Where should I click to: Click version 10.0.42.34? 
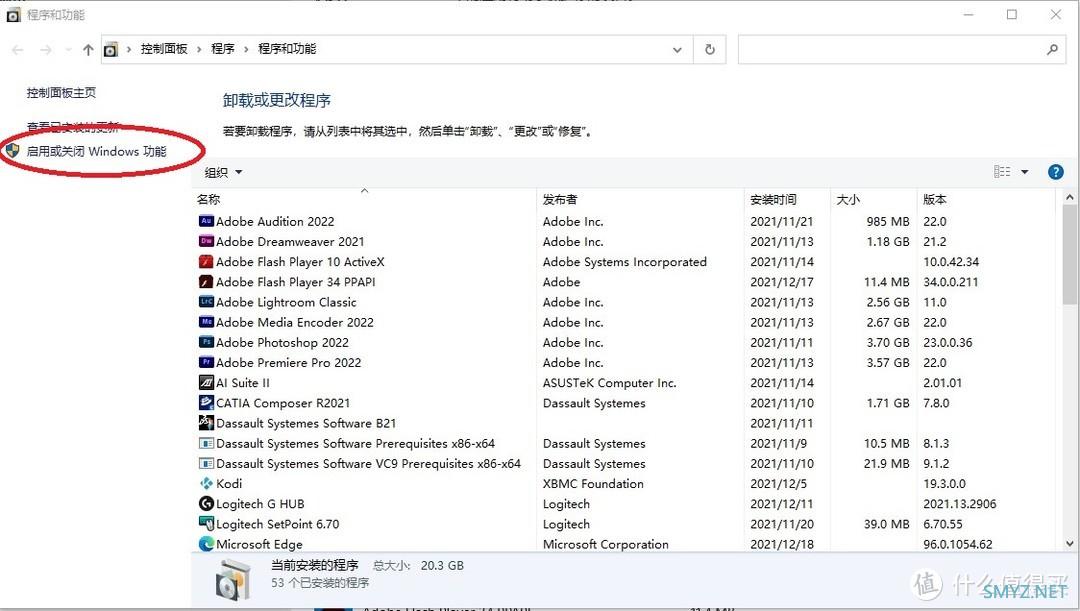(x=951, y=262)
